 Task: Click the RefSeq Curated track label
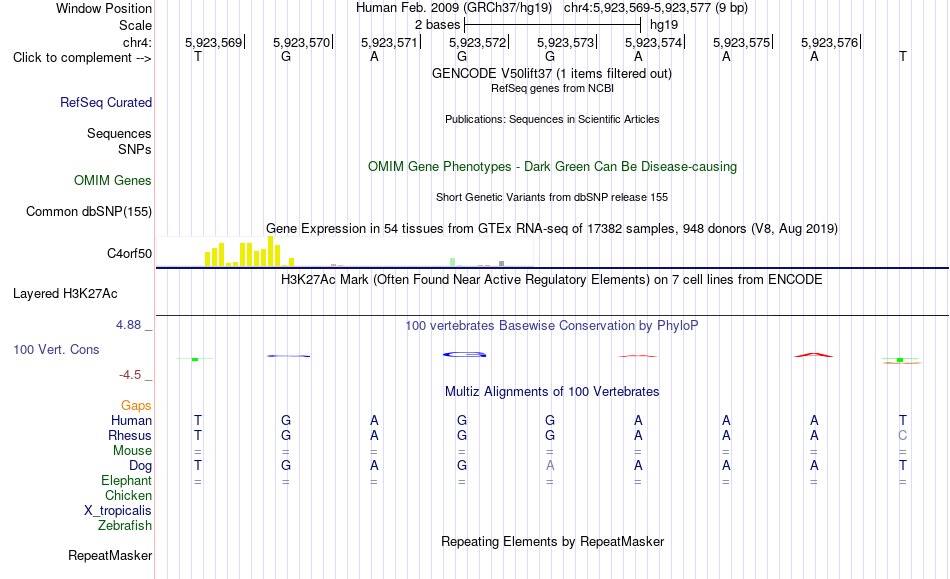(x=106, y=103)
